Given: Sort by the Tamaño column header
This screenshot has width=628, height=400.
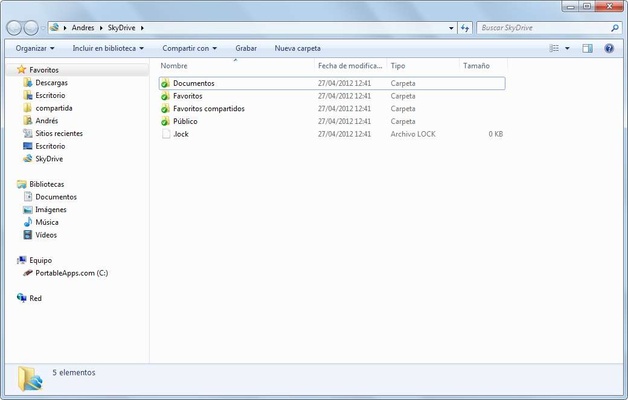Looking at the screenshot, I should coord(483,66).
